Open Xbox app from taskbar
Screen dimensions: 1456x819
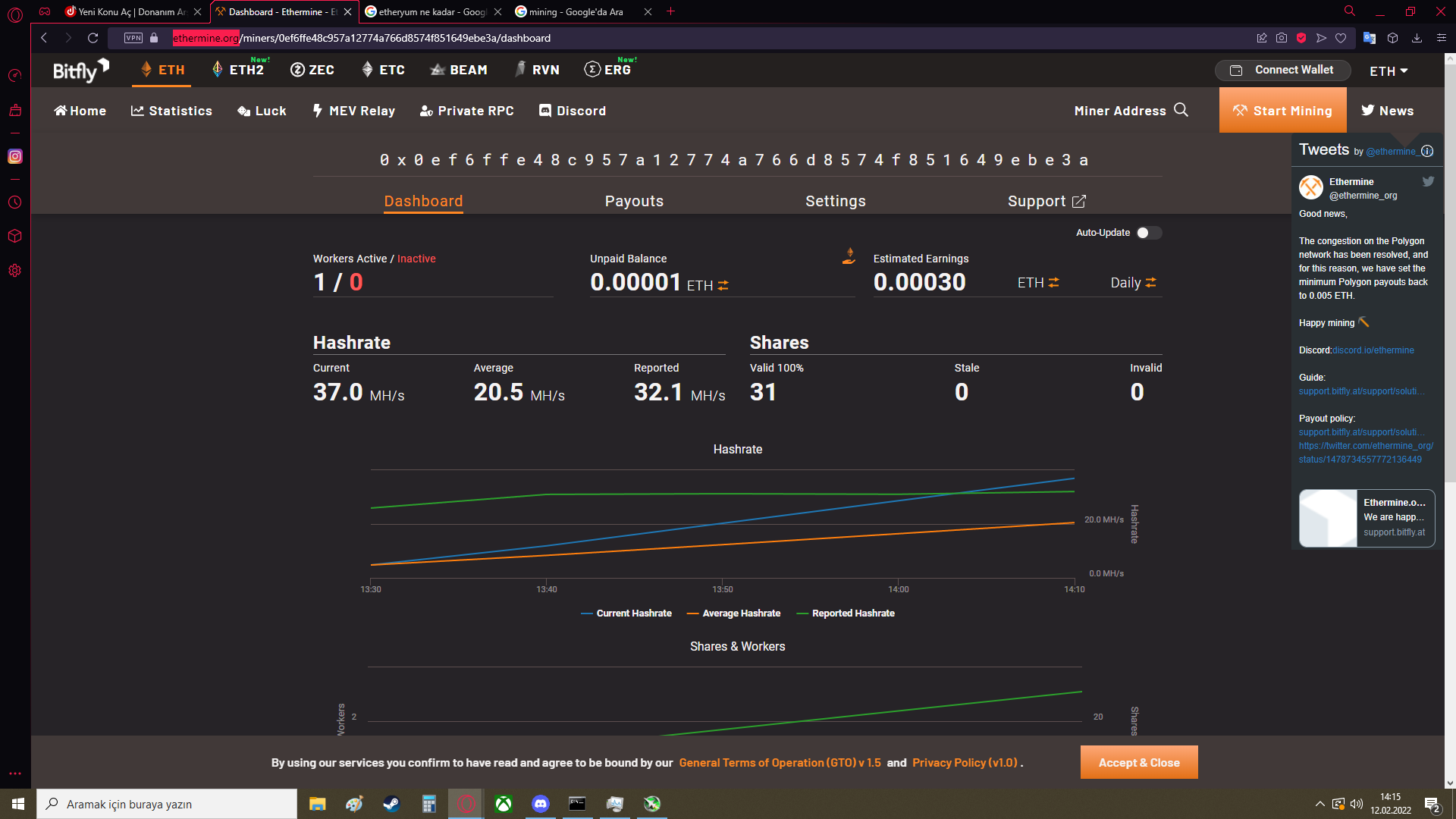504,804
